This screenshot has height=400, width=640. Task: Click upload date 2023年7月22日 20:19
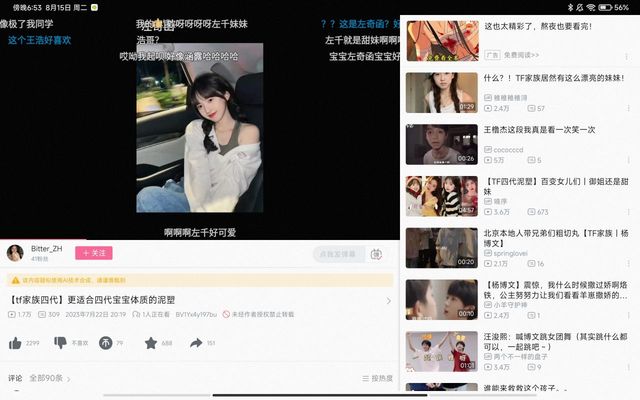tap(96, 314)
